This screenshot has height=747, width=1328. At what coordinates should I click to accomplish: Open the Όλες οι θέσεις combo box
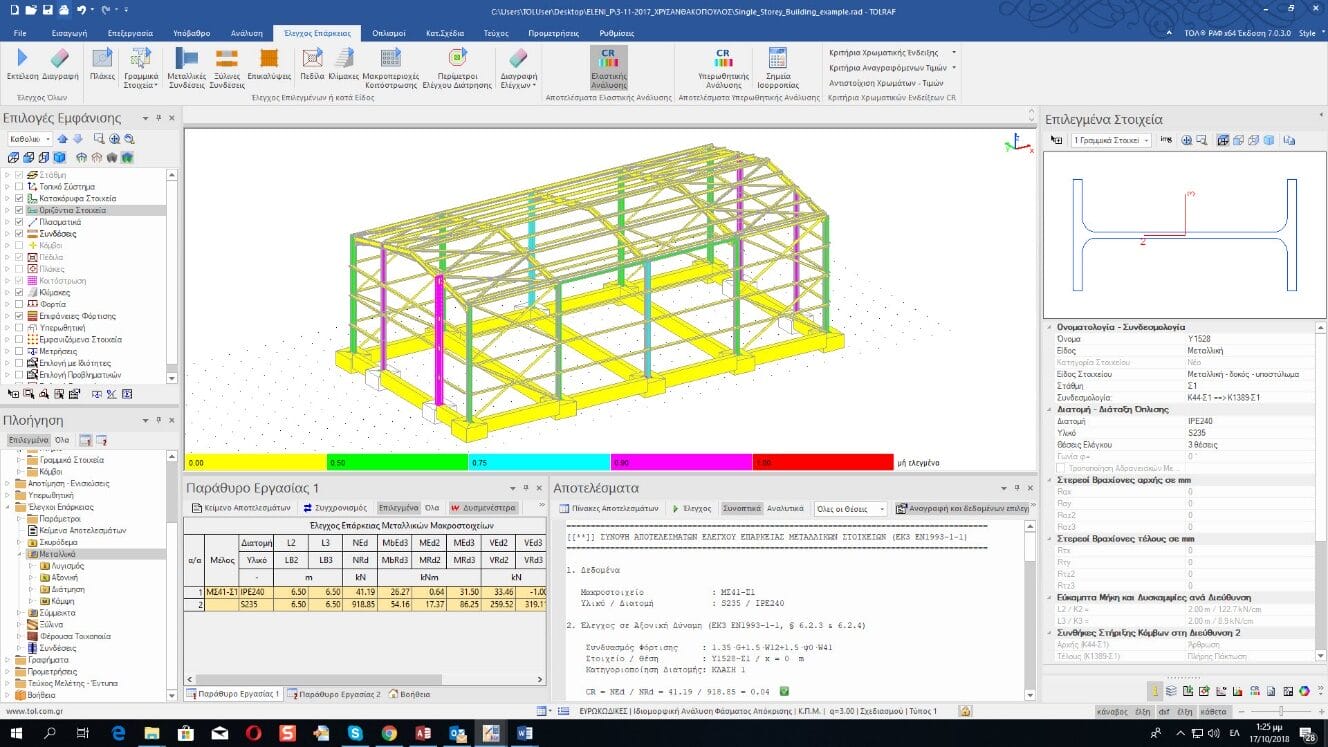click(x=849, y=508)
